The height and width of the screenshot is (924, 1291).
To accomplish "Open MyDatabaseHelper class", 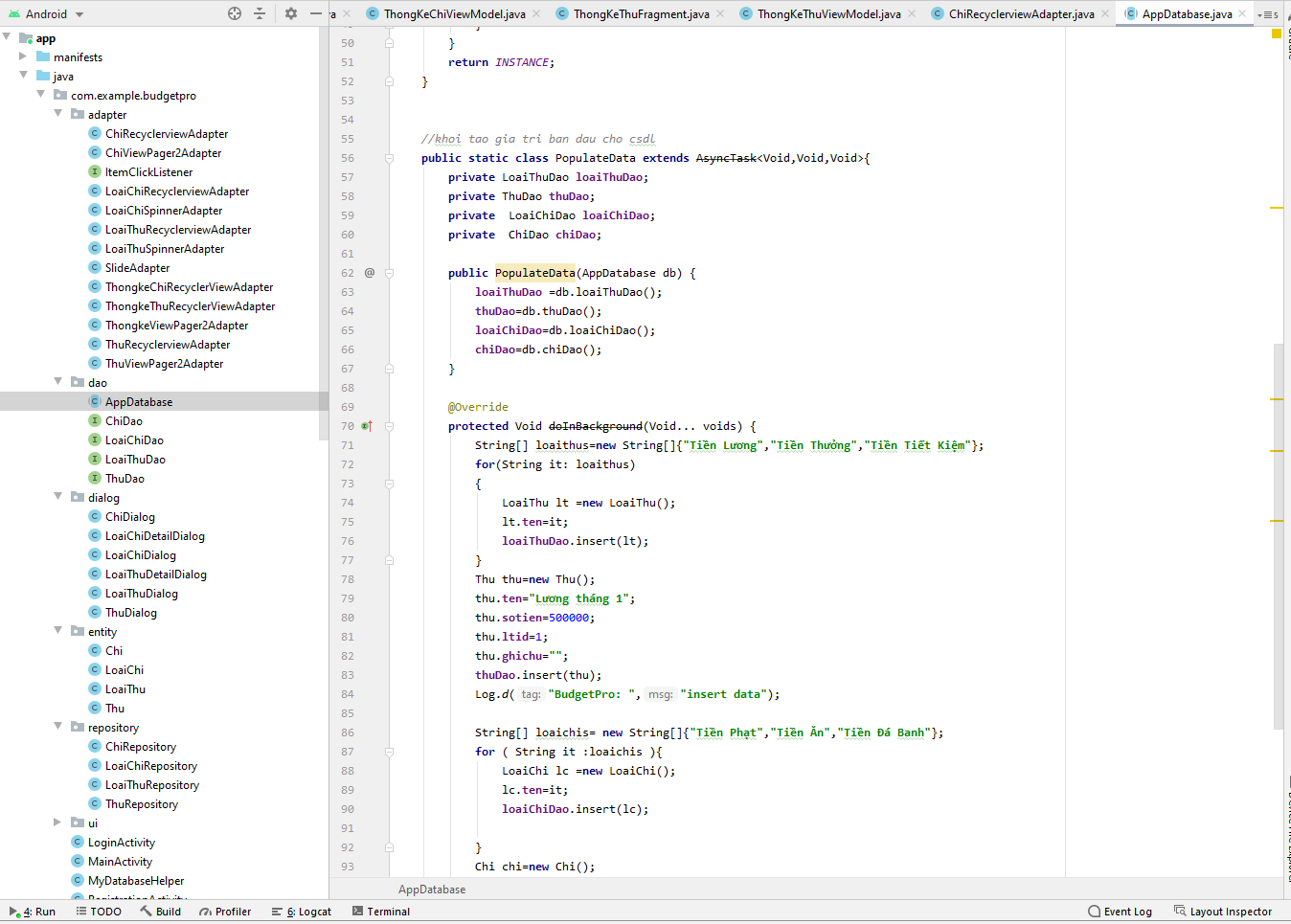I will [135, 880].
